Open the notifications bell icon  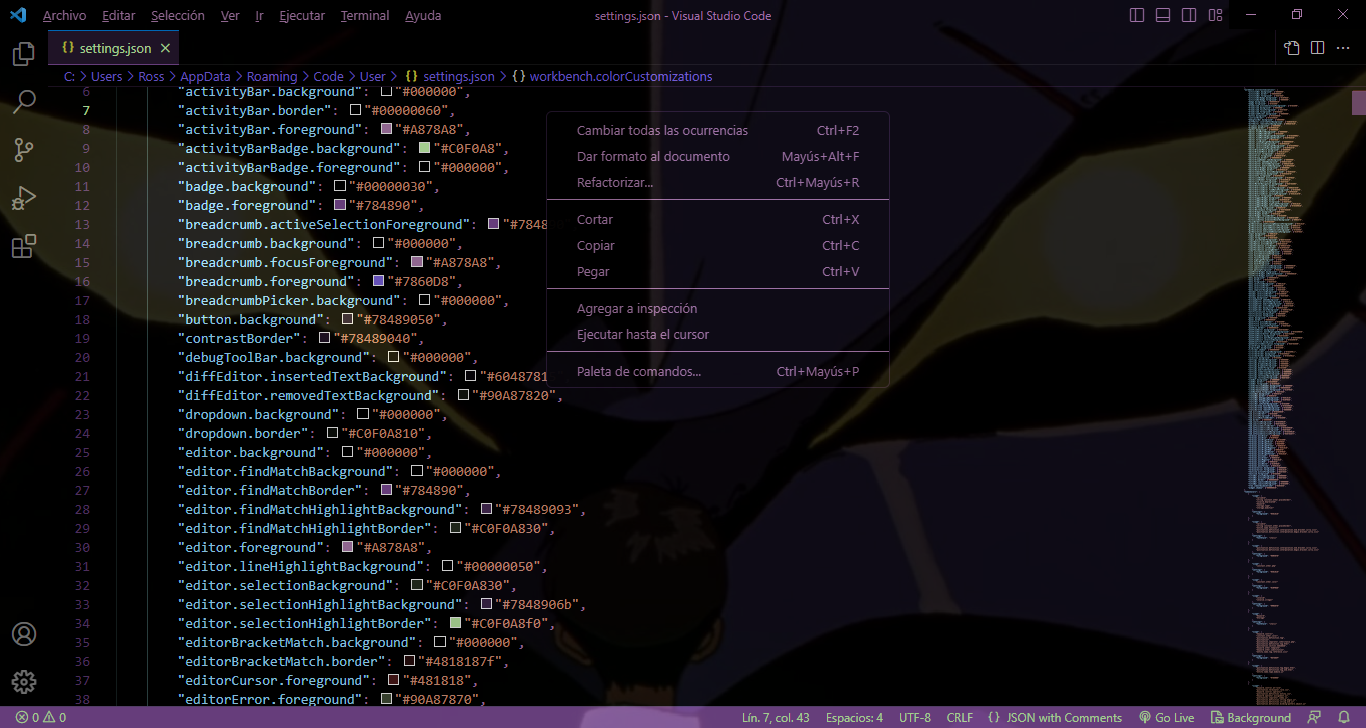point(1344,717)
